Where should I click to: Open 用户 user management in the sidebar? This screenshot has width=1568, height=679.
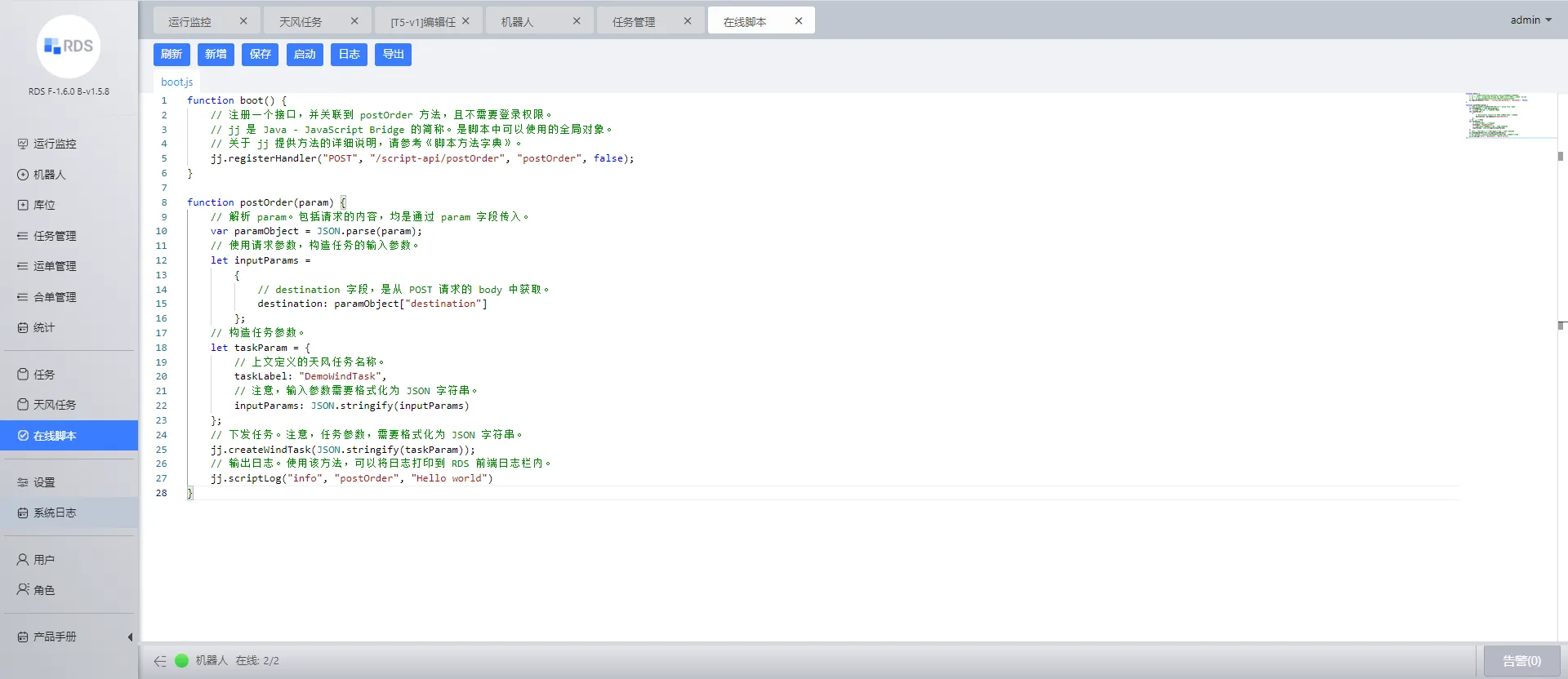44,560
